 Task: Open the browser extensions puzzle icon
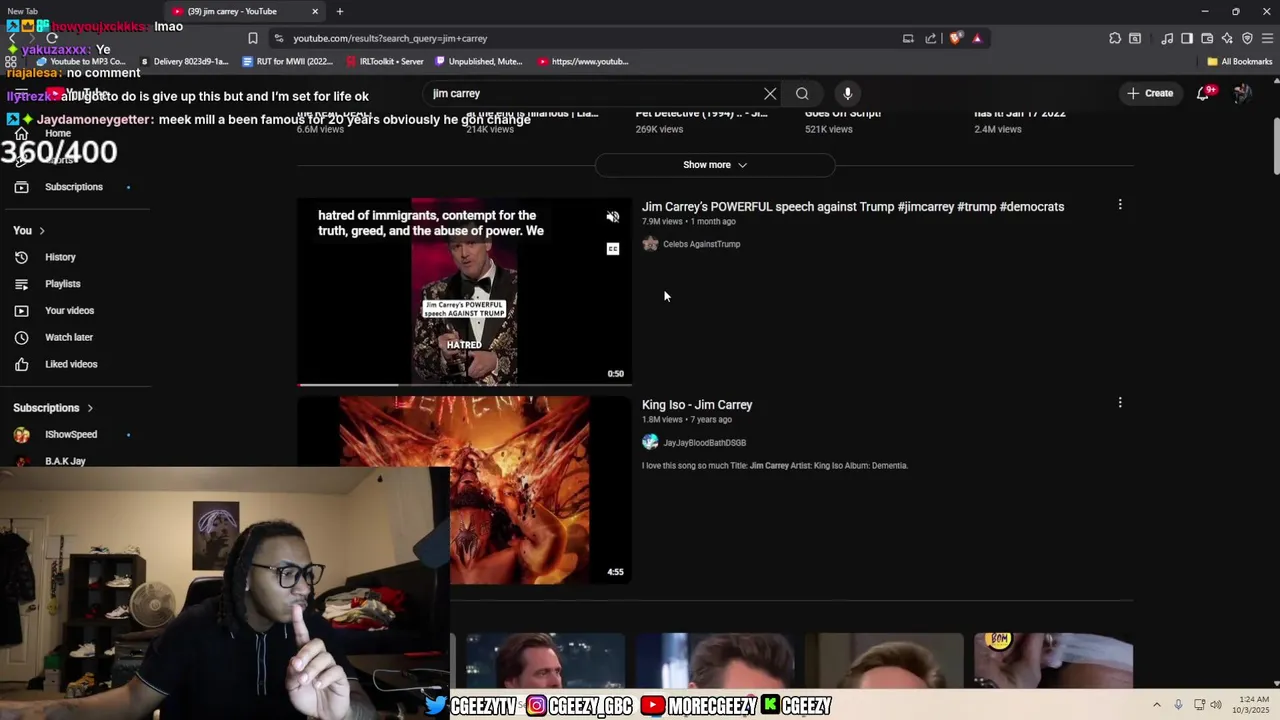pyautogui.click(x=1115, y=38)
